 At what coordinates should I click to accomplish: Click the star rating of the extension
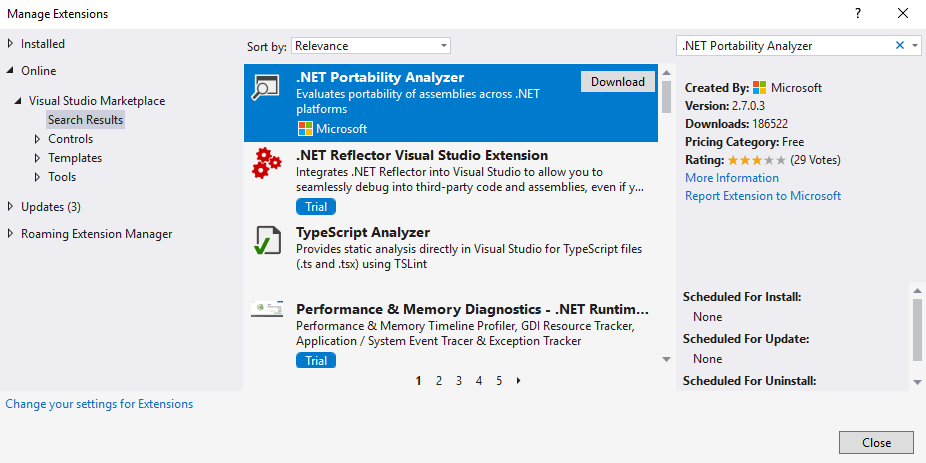click(x=757, y=160)
